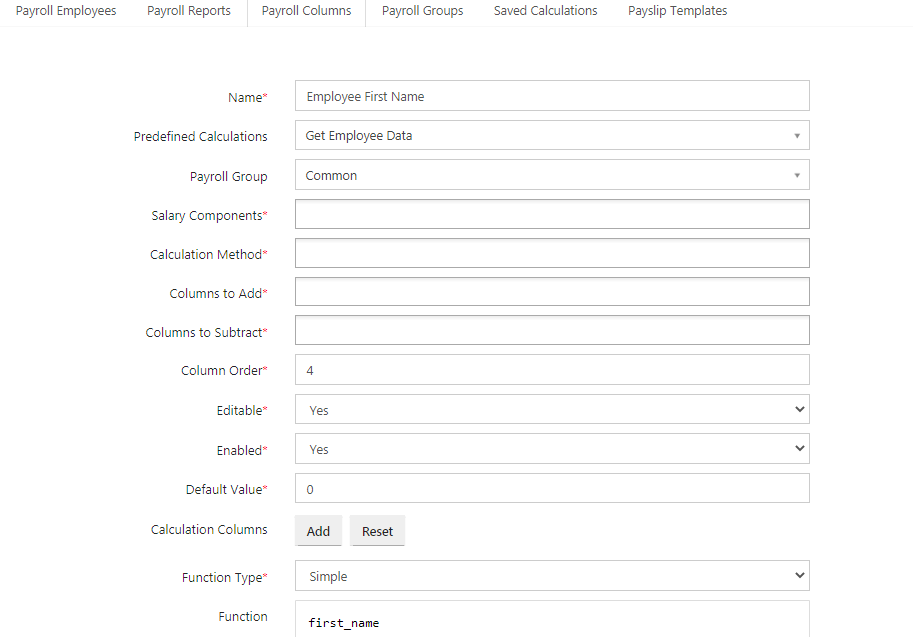Click the Salary Components field
The image size is (913, 637).
coord(552,214)
